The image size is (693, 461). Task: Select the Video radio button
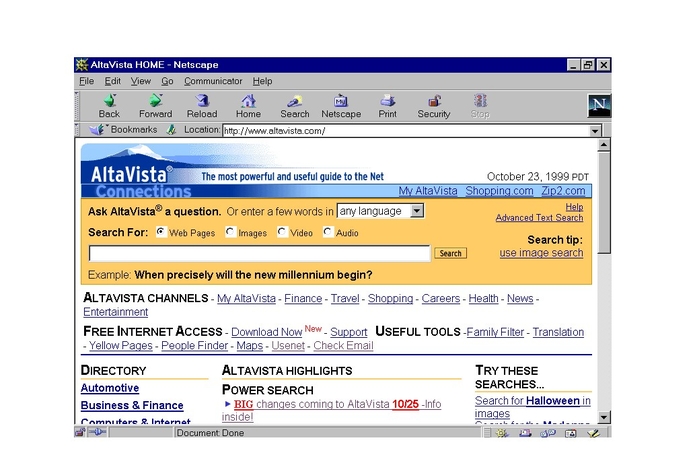282,232
